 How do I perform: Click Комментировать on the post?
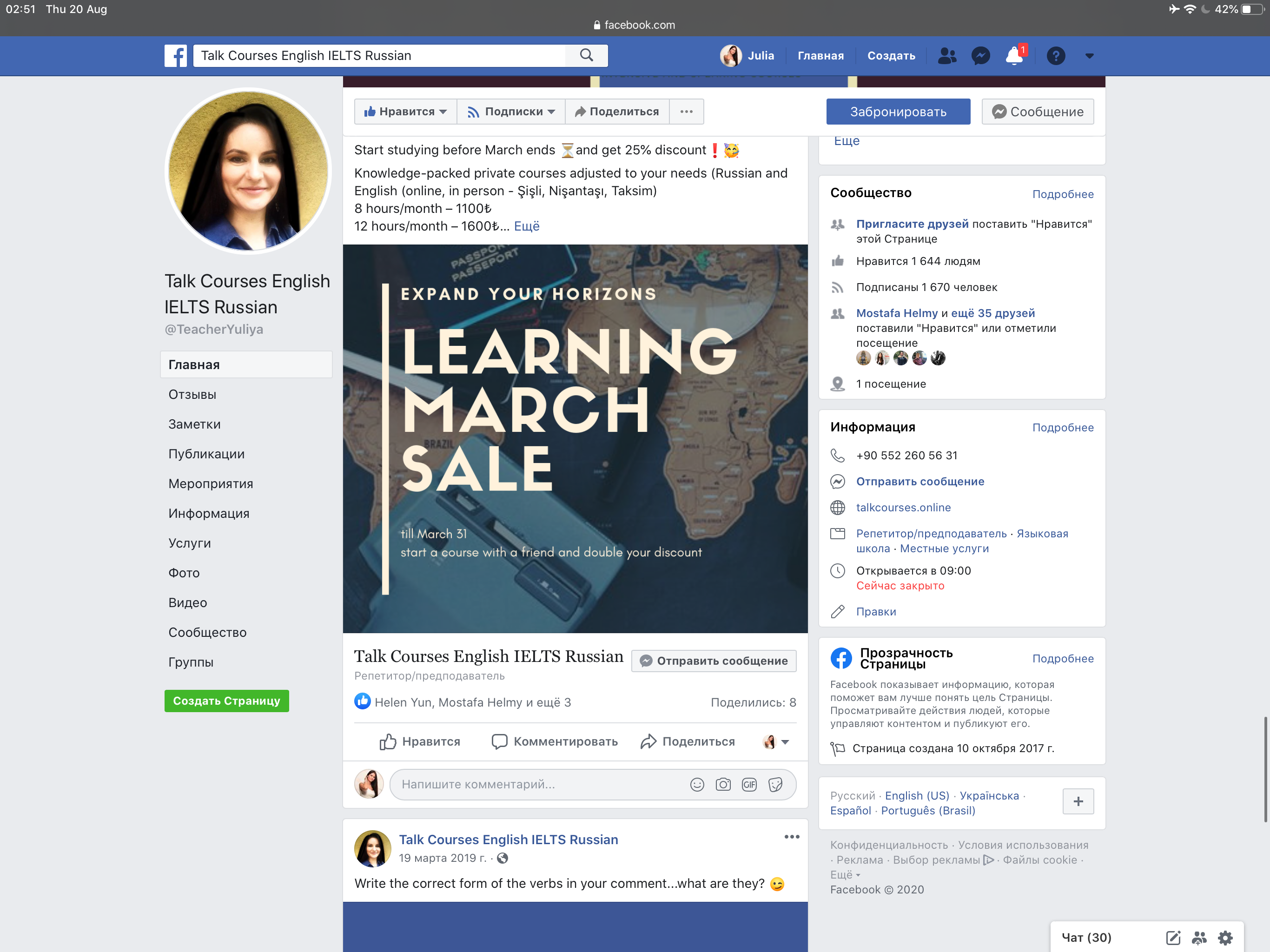tap(555, 742)
